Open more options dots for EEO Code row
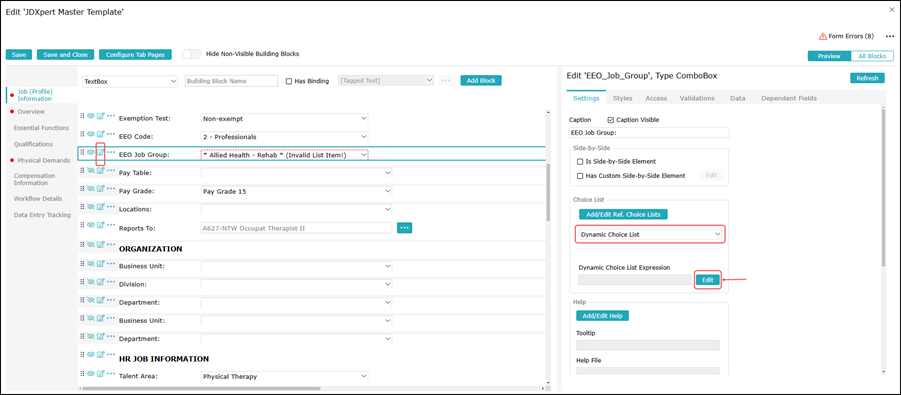Viewport: 901px width, 395px height. pyautogui.click(x=111, y=134)
